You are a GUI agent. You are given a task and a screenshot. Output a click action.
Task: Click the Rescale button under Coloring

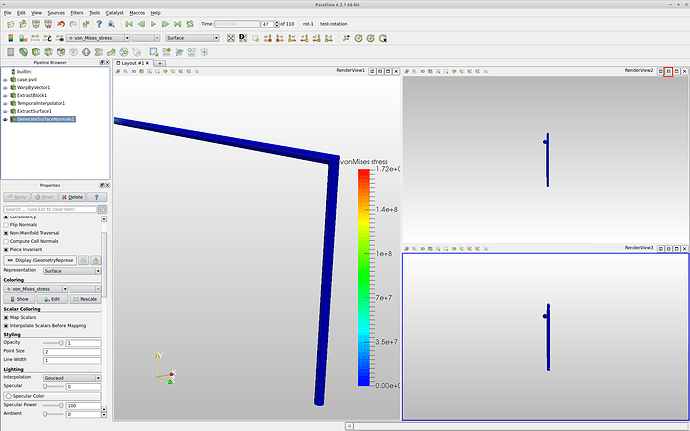click(84, 298)
